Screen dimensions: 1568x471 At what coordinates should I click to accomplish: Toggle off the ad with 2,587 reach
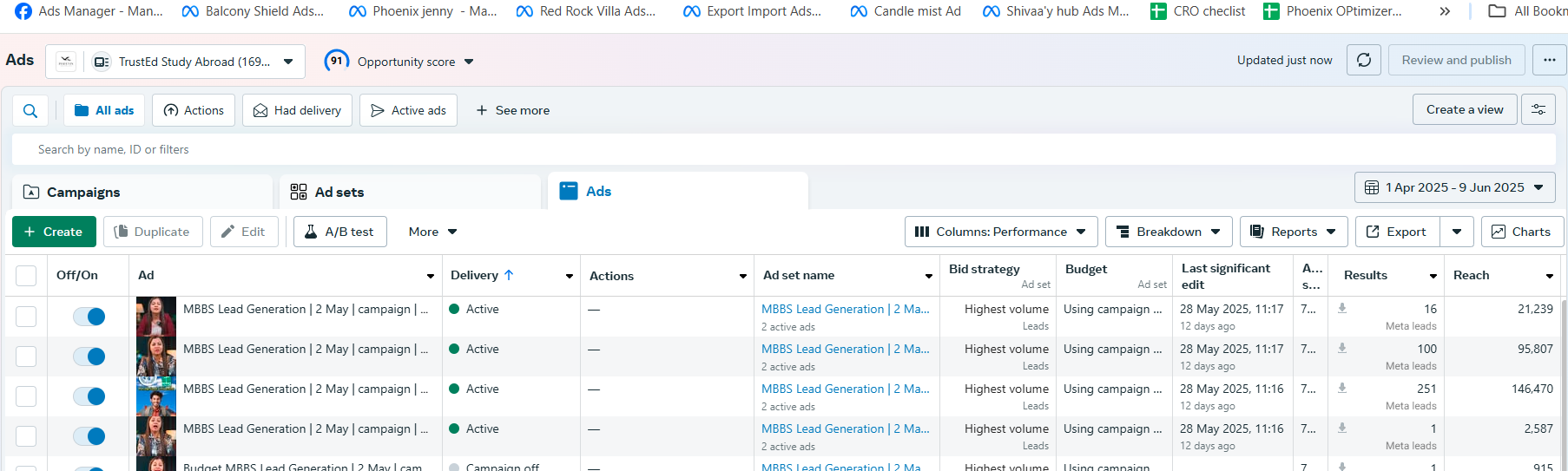[x=89, y=436]
